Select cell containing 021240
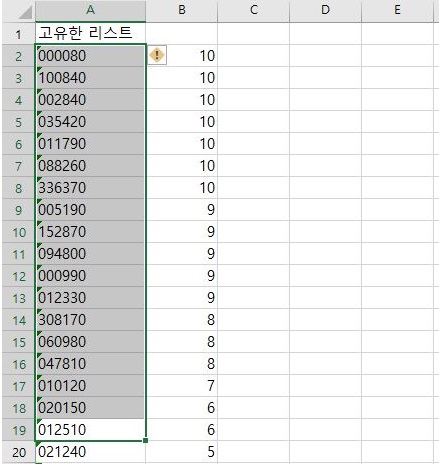The width and height of the screenshot is (439, 464). tap(90, 452)
